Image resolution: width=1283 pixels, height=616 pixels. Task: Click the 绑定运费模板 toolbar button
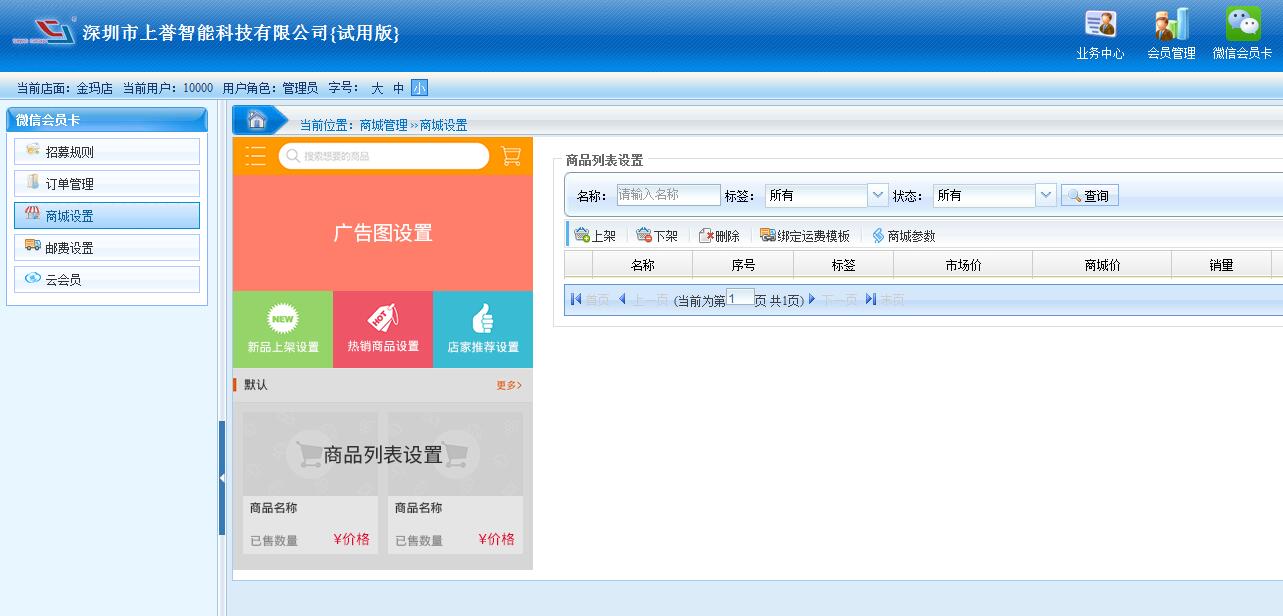[805, 236]
